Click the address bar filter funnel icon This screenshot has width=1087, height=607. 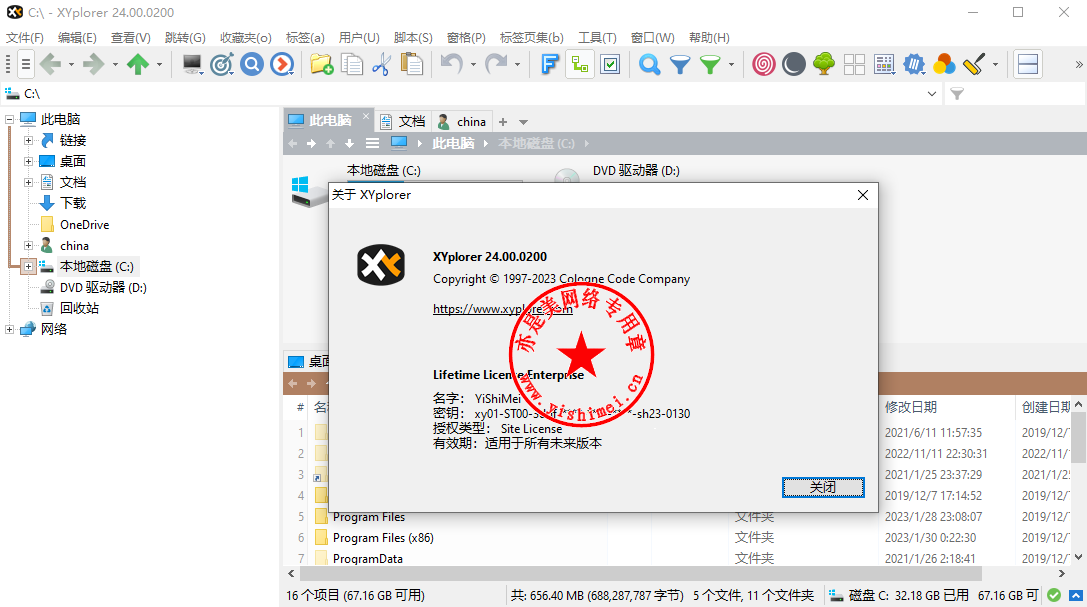(957, 94)
